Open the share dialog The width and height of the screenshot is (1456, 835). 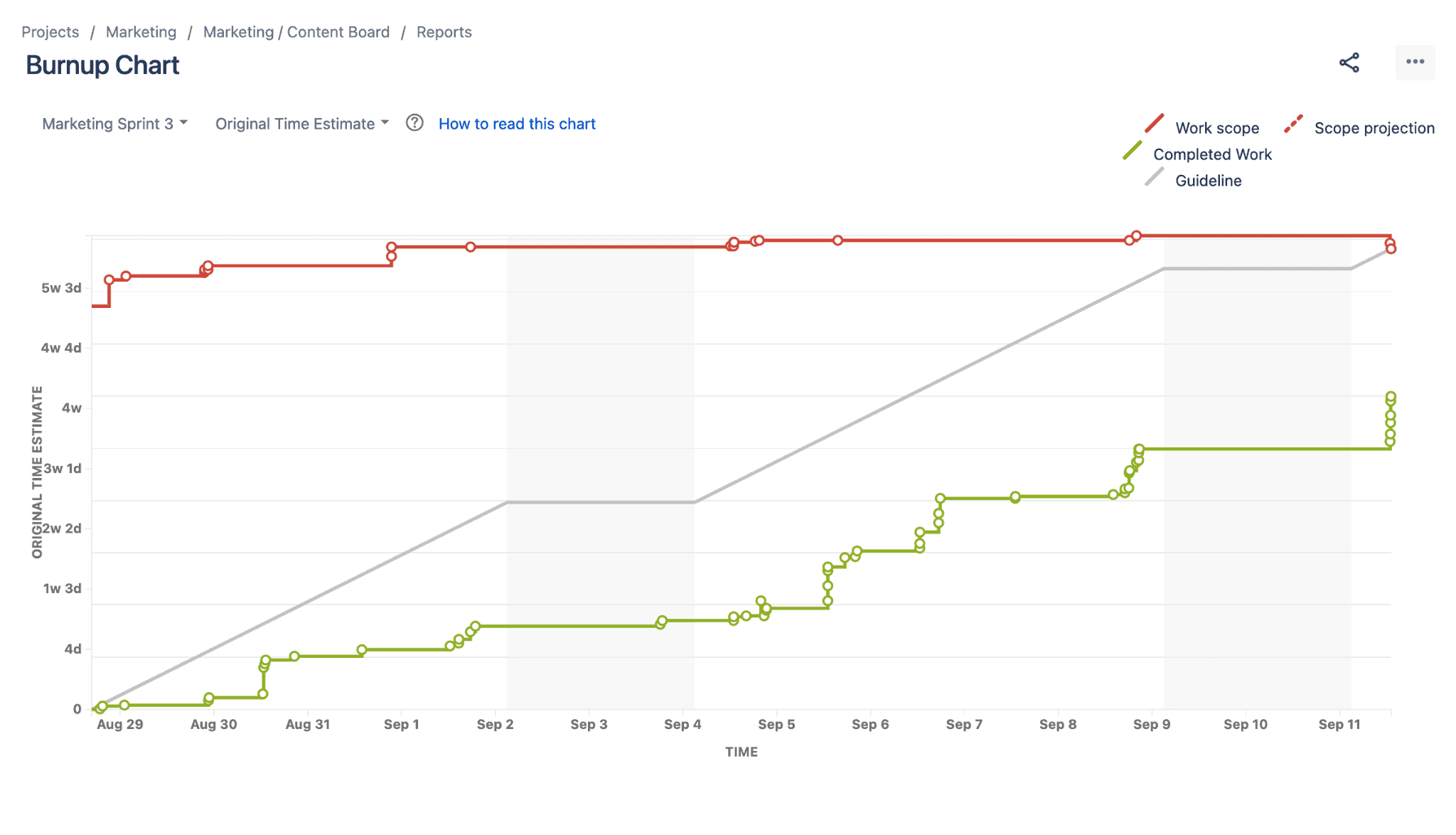point(1349,63)
